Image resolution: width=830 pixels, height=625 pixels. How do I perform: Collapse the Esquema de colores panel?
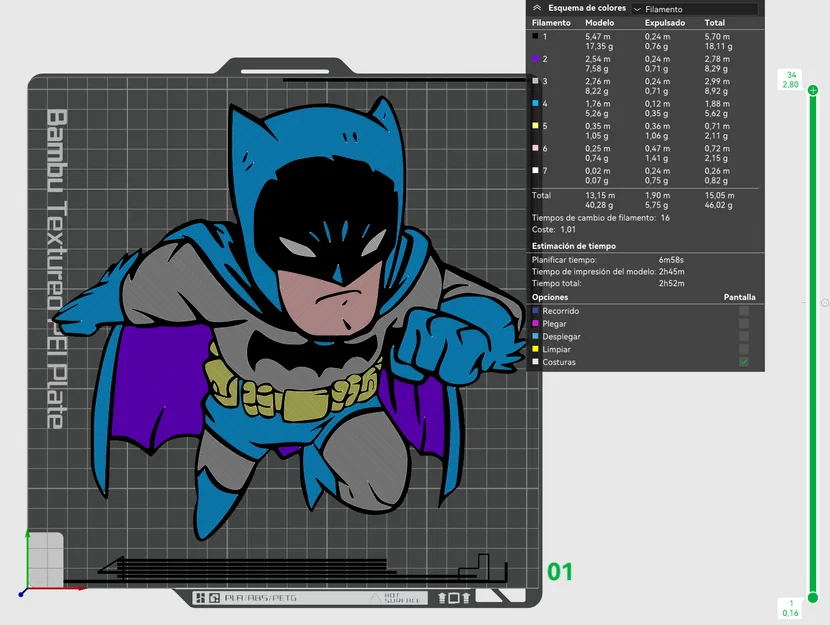pyautogui.click(x=537, y=8)
